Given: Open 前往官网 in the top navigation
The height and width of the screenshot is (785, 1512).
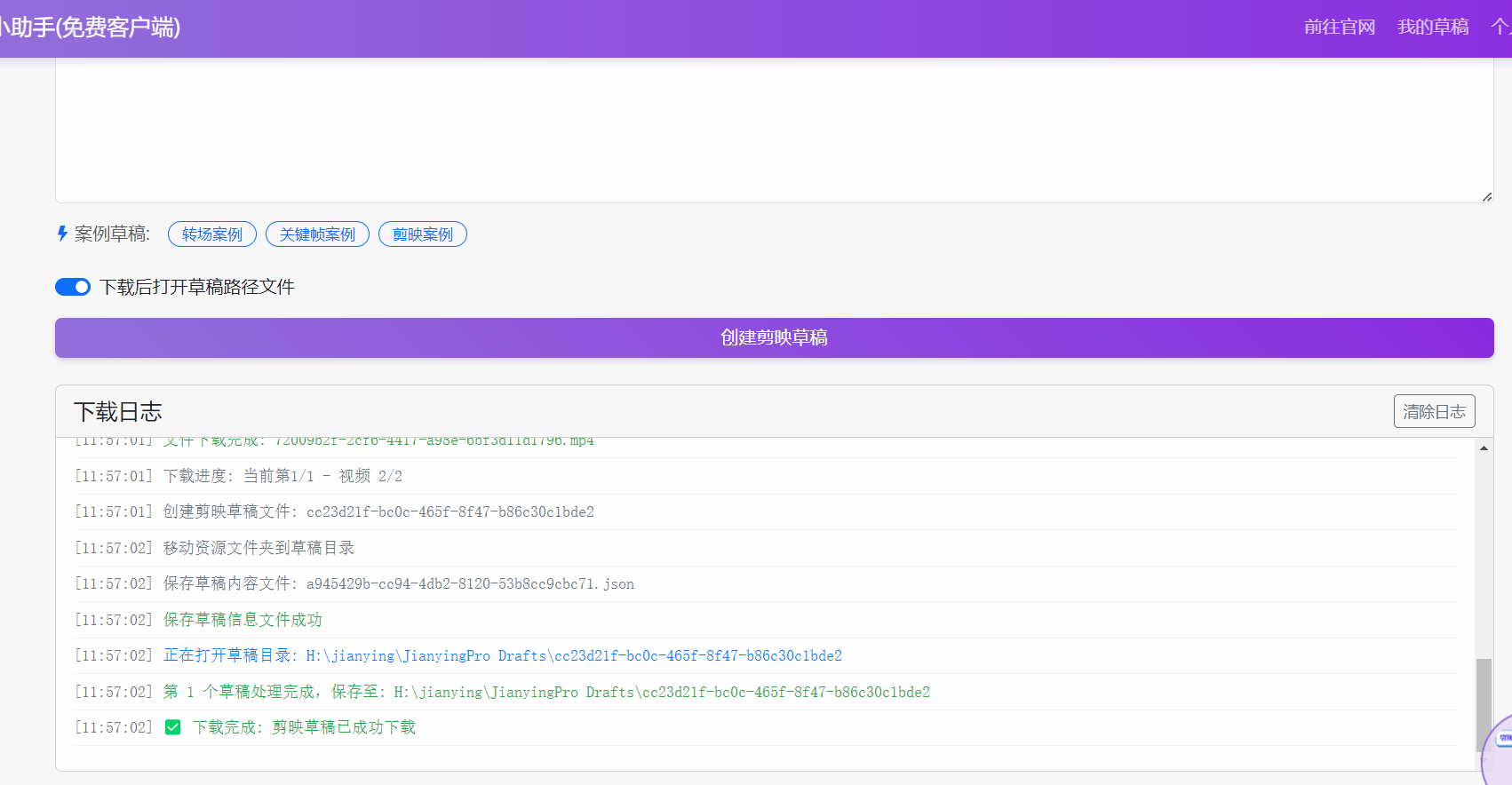Looking at the screenshot, I should (x=1339, y=28).
